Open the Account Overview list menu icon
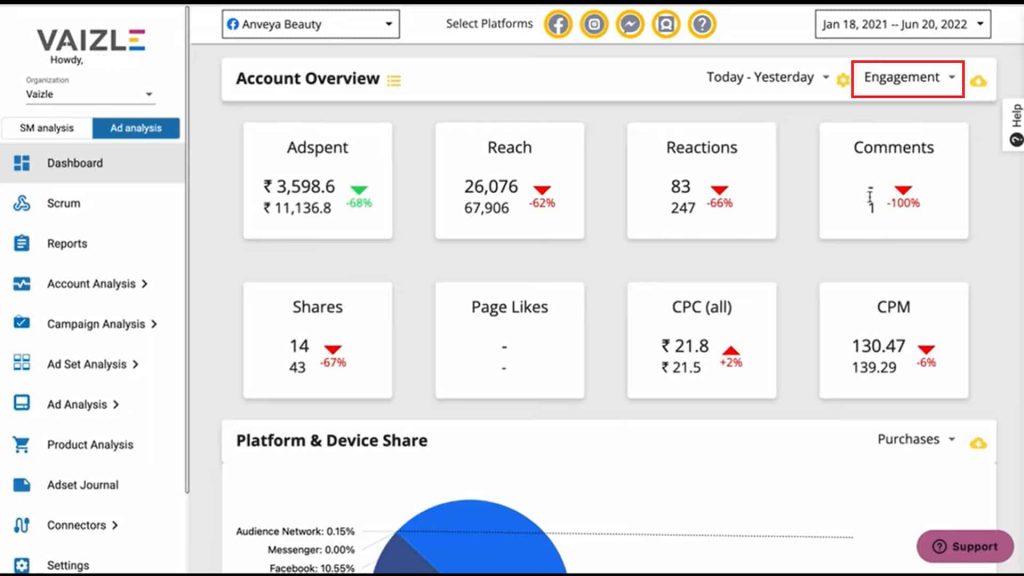1024x576 pixels. tap(394, 80)
